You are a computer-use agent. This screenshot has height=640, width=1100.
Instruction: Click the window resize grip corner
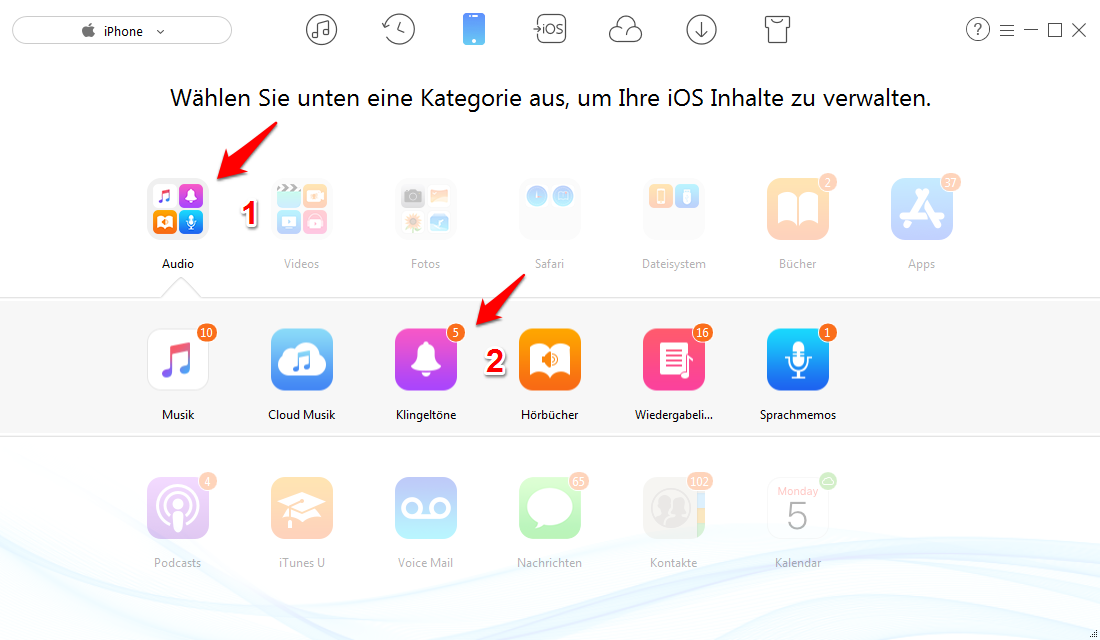tap(1093, 634)
